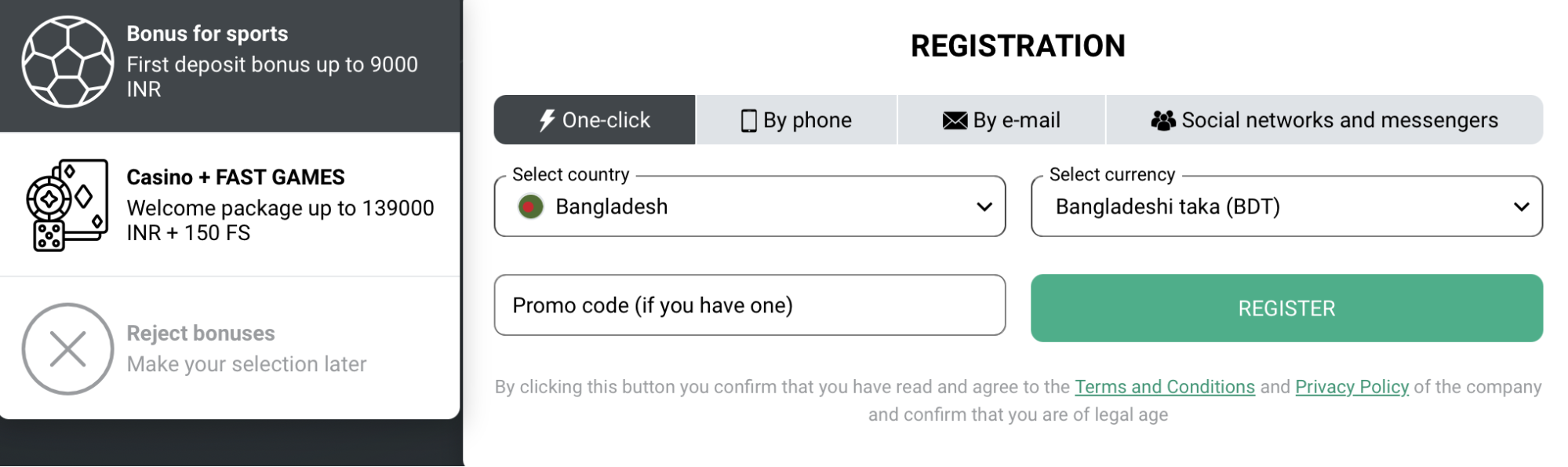Click the chevron arrow beside Bangladeshi taka (BDT)
This screenshot has height=467, width=1568.
coord(1521,207)
